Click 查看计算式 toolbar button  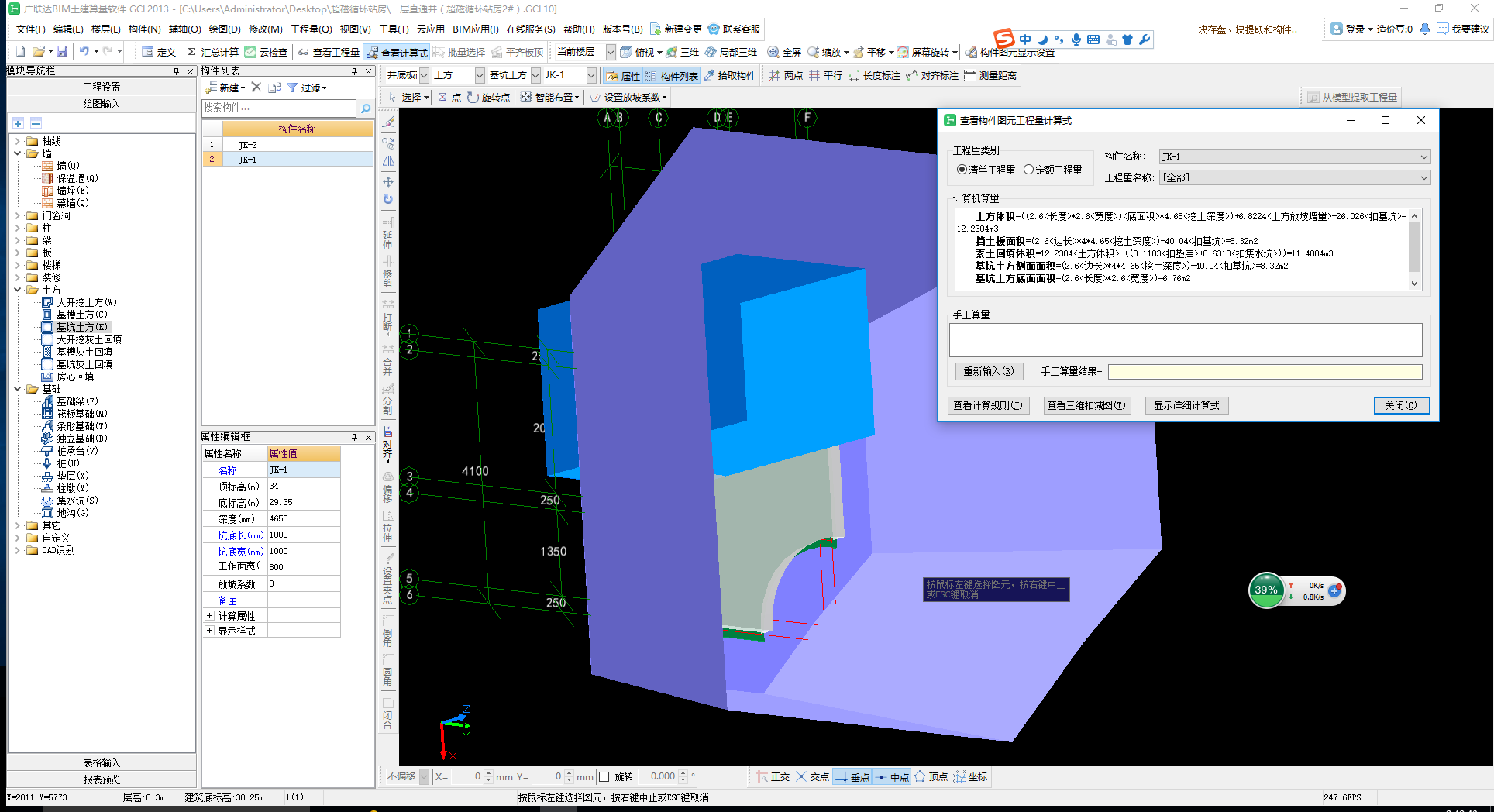coord(396,52)
